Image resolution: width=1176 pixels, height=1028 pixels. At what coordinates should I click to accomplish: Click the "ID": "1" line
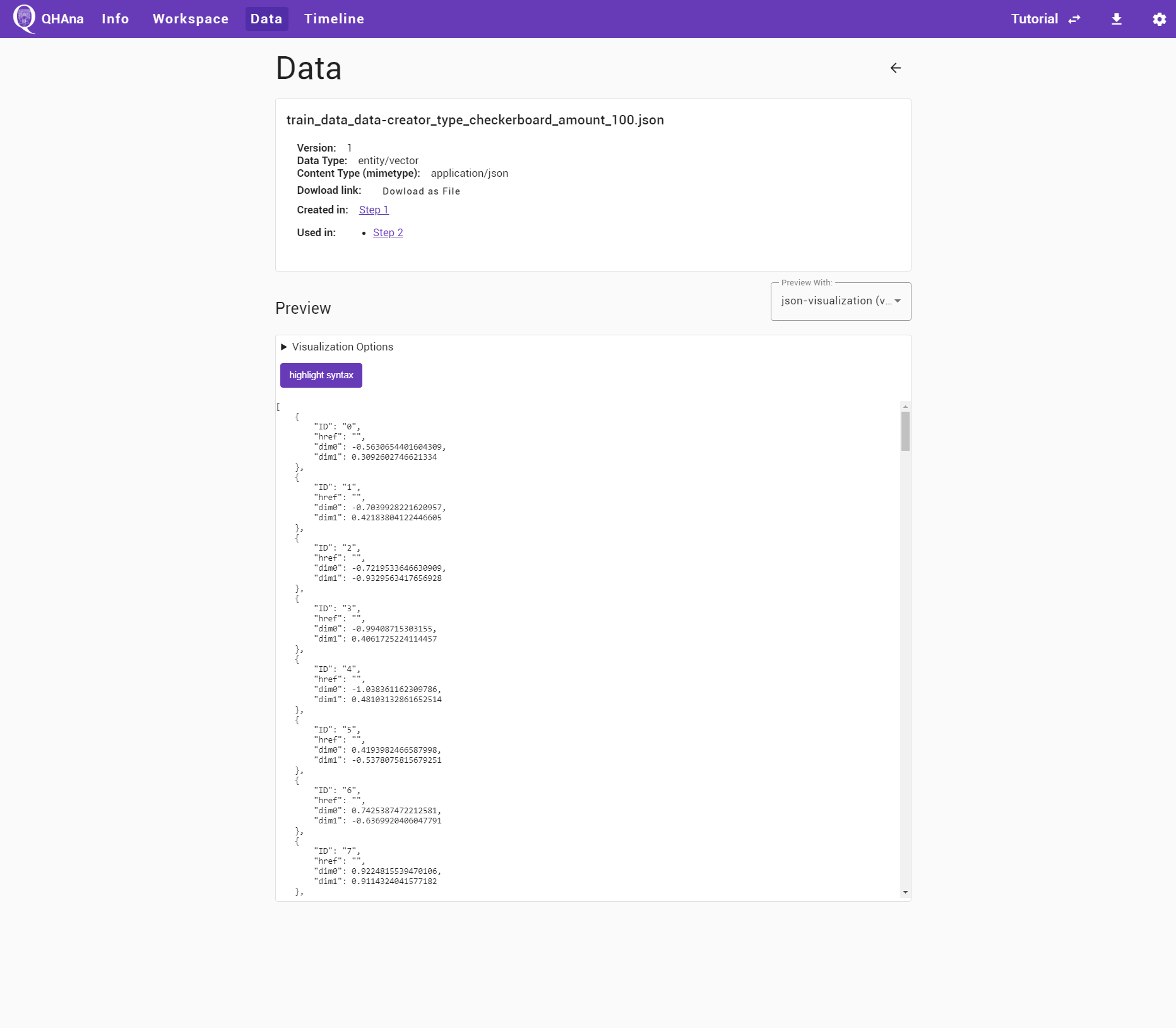(x=337, y=487)
